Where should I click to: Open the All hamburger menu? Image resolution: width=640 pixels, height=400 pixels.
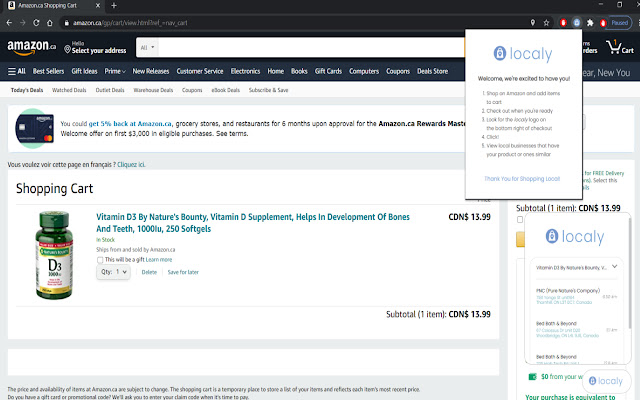[17, 71]
